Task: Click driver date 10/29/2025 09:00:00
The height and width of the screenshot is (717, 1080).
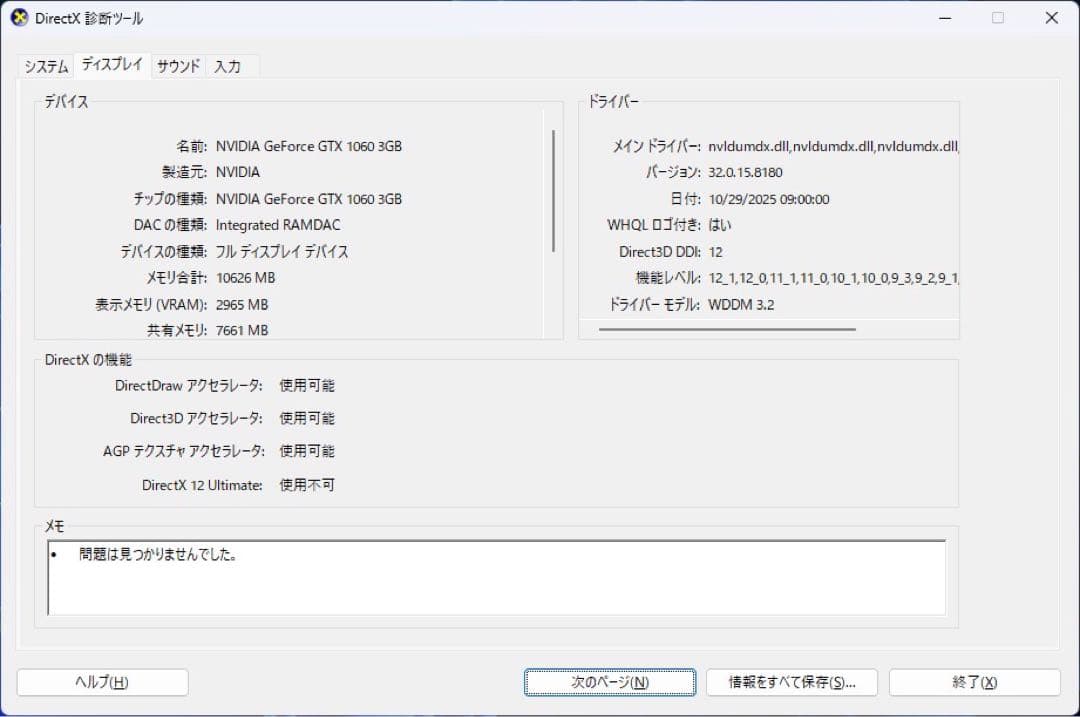Action: tap(769, 199)
